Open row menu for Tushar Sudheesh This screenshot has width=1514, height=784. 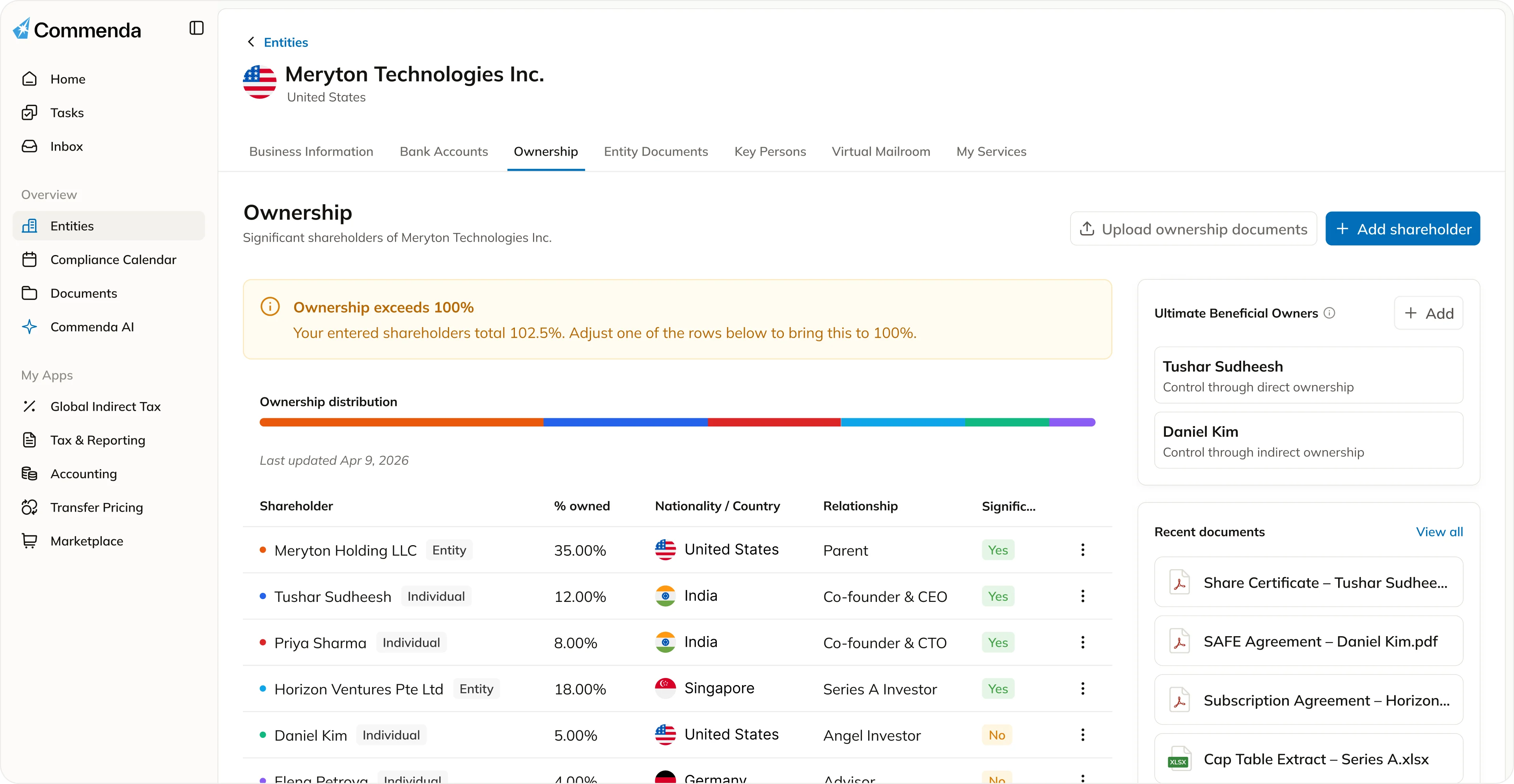pyautogui.click(x=1083, y=596)
